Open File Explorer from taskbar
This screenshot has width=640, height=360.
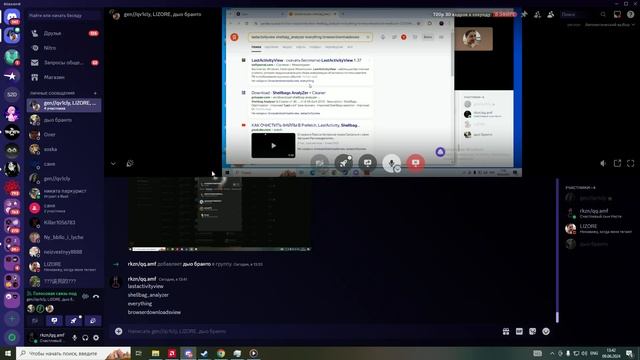click(x=156, y=353)
